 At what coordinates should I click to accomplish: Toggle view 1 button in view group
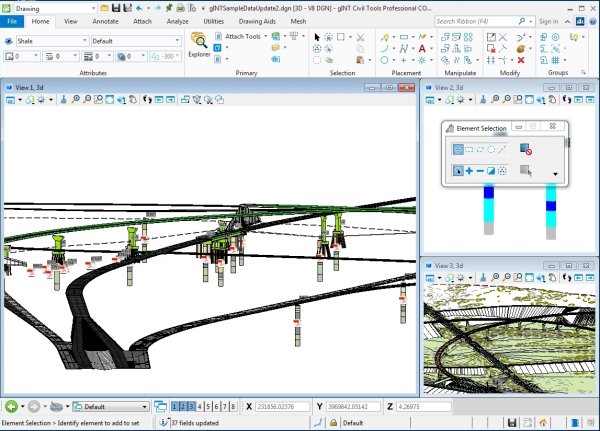(x=176, y=407)
